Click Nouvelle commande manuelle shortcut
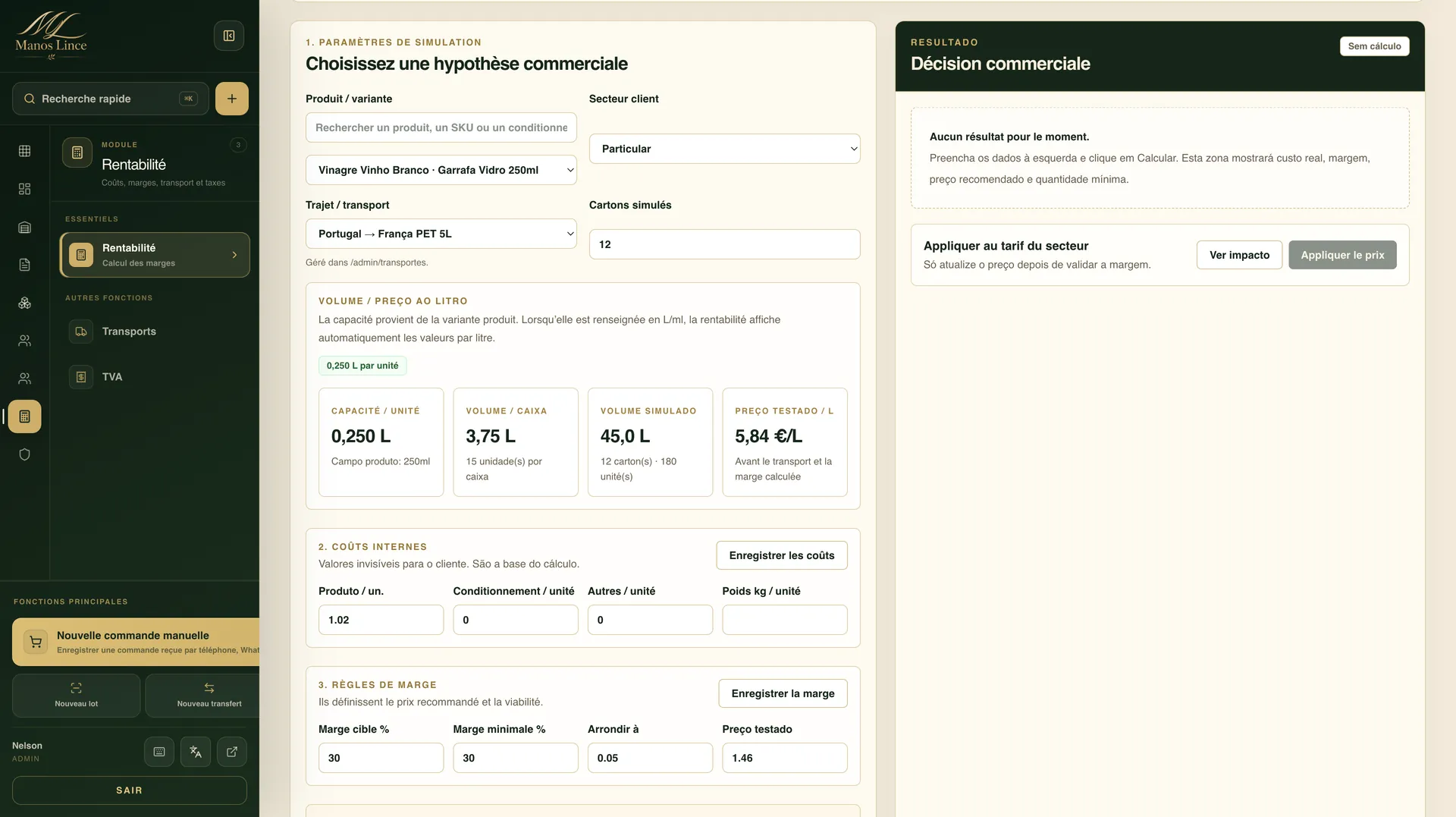The width and height of the screenshot is (1456, 817). (136, 642)
